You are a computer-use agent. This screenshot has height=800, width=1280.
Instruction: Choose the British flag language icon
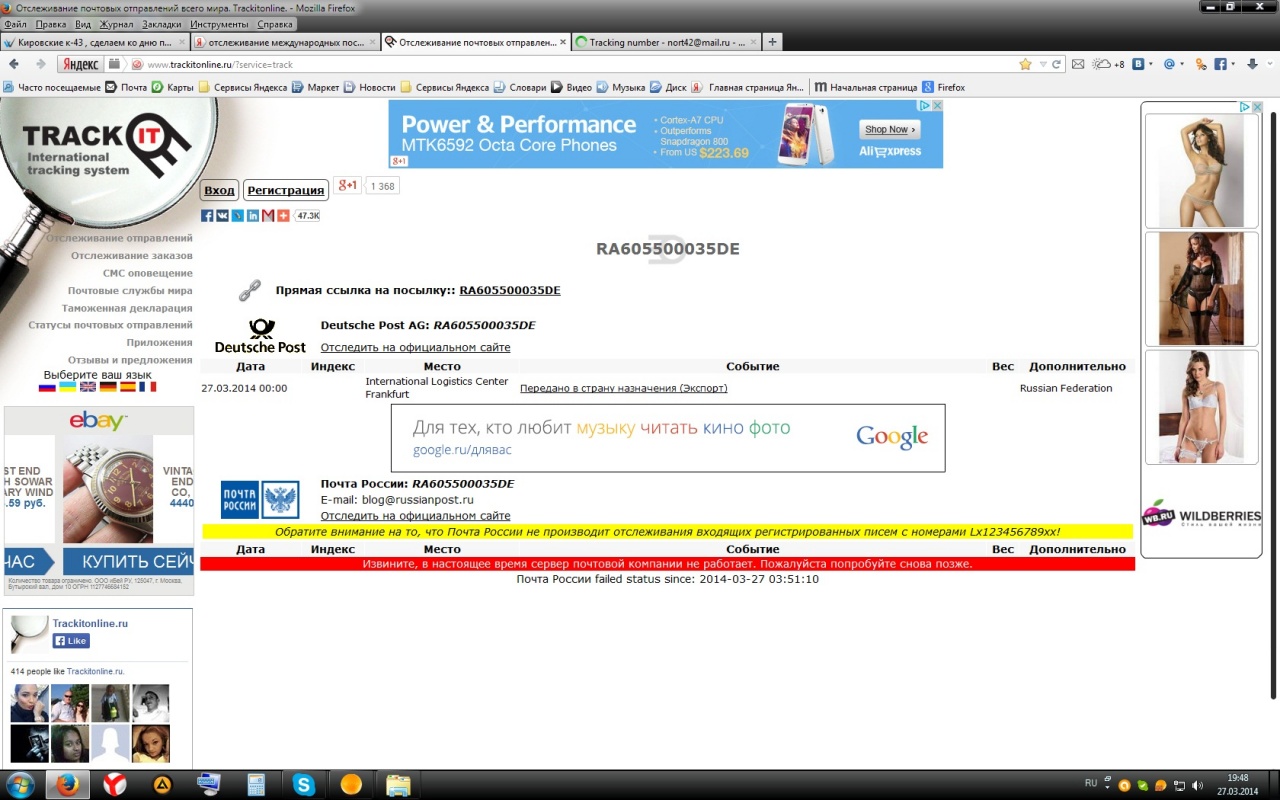click(88, 387)
